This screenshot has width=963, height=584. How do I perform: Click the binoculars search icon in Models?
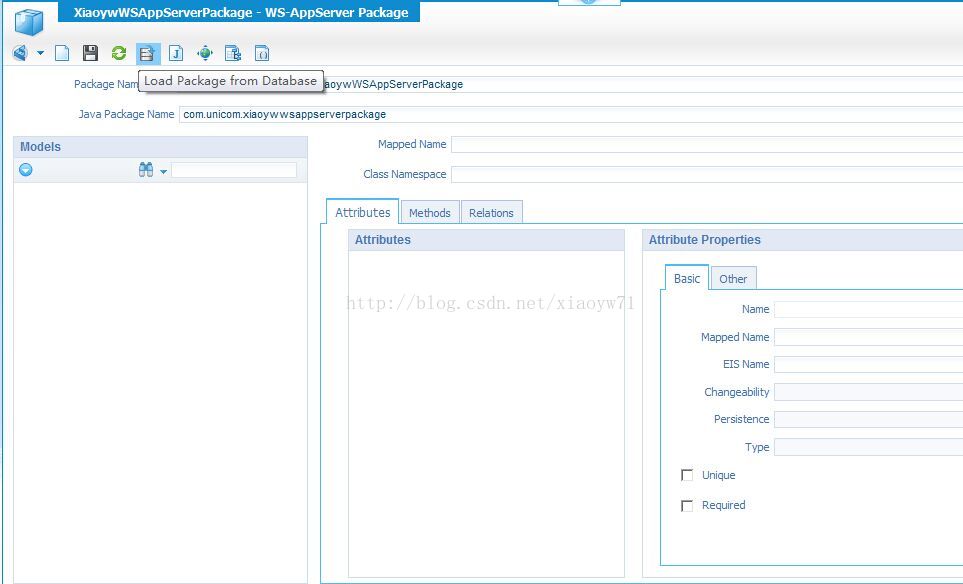click(x=146, y=169)
